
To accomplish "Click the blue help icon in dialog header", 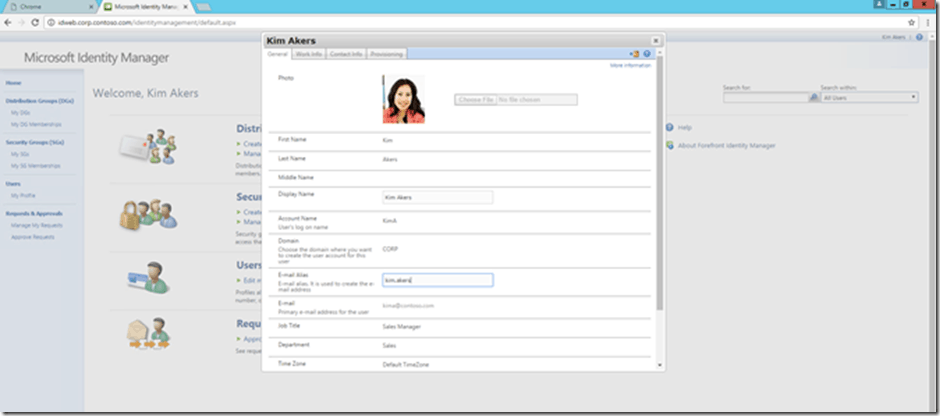I will point(647,54).
